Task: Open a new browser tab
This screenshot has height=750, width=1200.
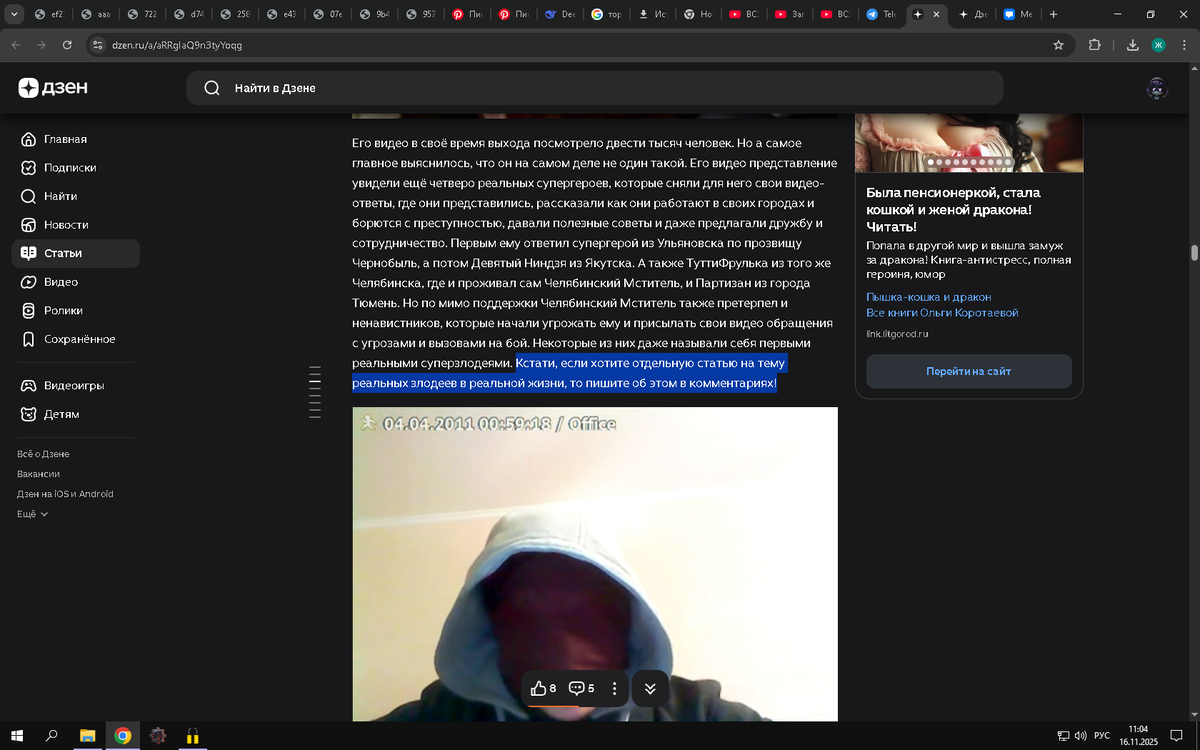Action: pos(1053,14)
